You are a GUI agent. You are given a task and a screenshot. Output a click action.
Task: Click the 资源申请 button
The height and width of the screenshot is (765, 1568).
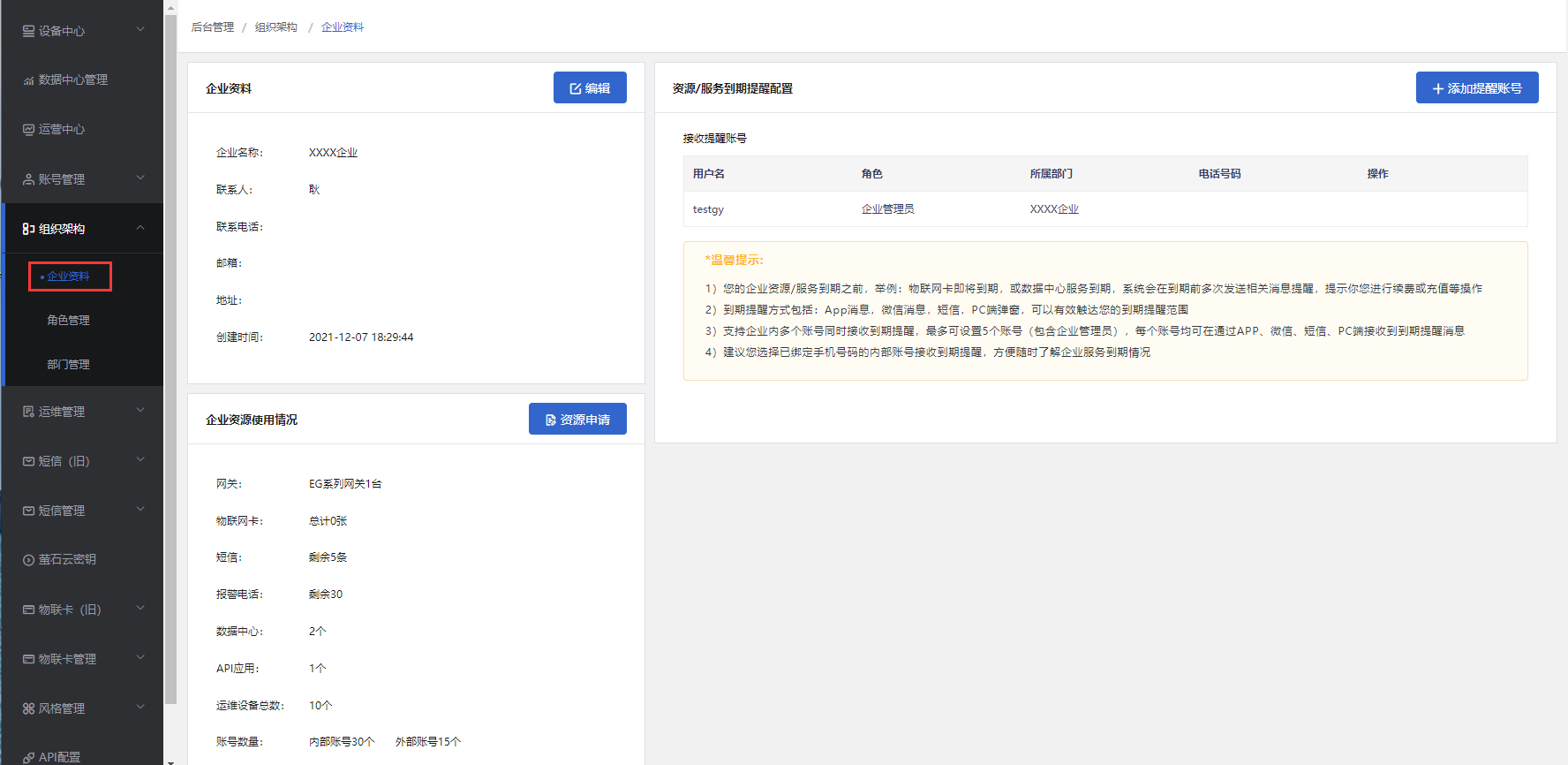[x=577, y=419]
